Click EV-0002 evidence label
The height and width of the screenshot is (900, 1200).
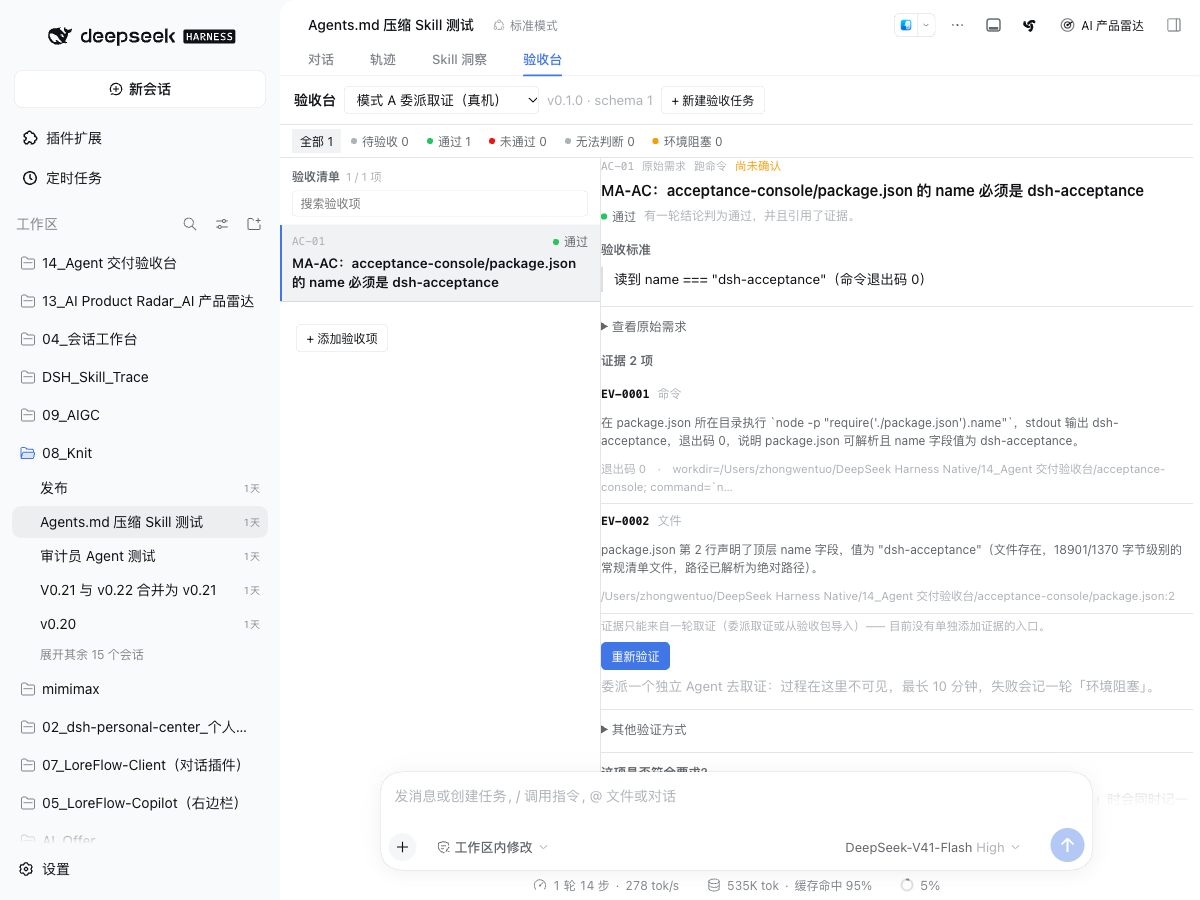pos(625,521)
